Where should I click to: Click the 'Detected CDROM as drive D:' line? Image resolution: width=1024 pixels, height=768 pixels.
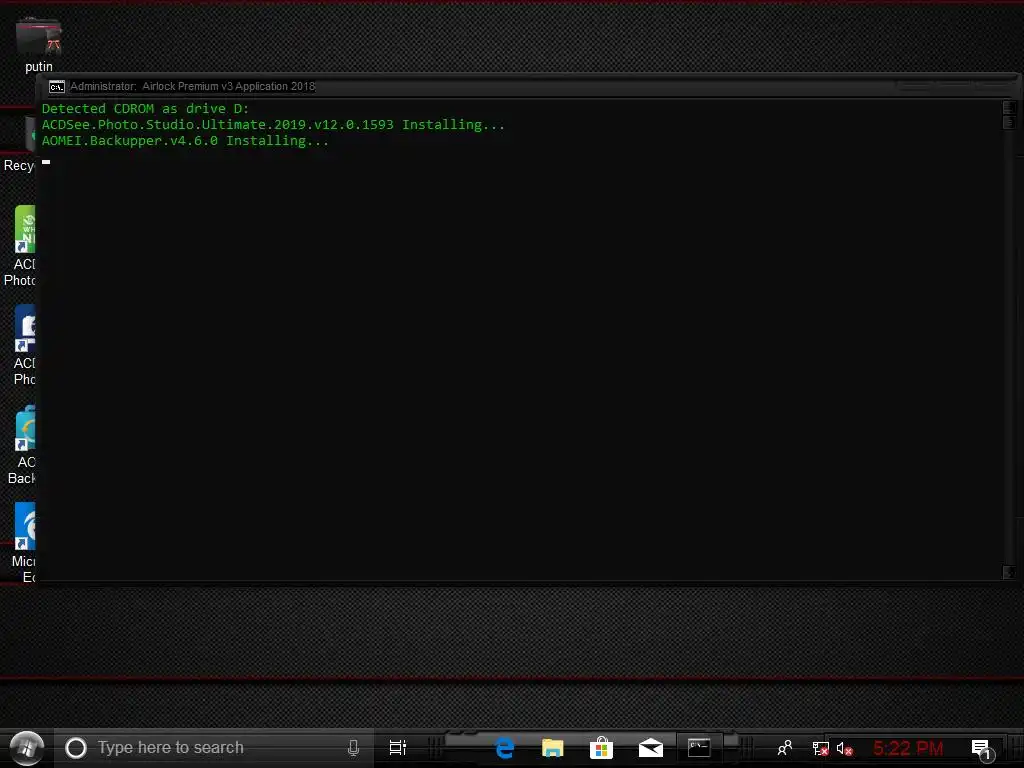[x=145, y=109]
